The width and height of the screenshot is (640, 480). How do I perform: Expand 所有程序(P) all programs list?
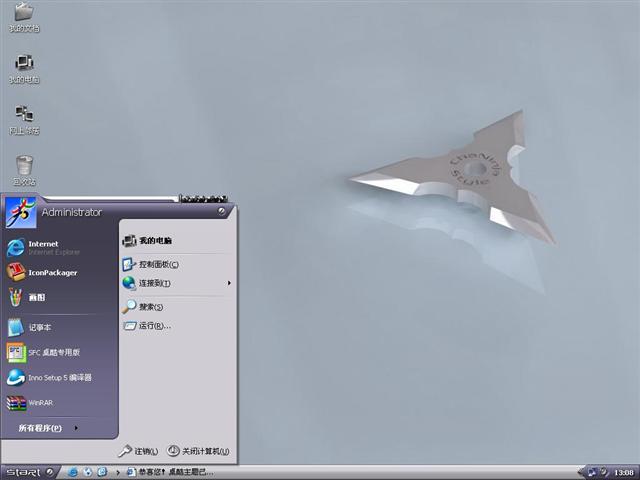pos(48,428)
